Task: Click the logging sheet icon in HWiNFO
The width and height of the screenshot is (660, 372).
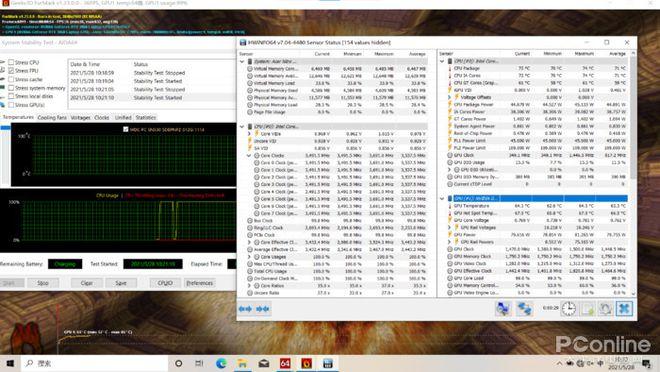Action: point(587,309)
